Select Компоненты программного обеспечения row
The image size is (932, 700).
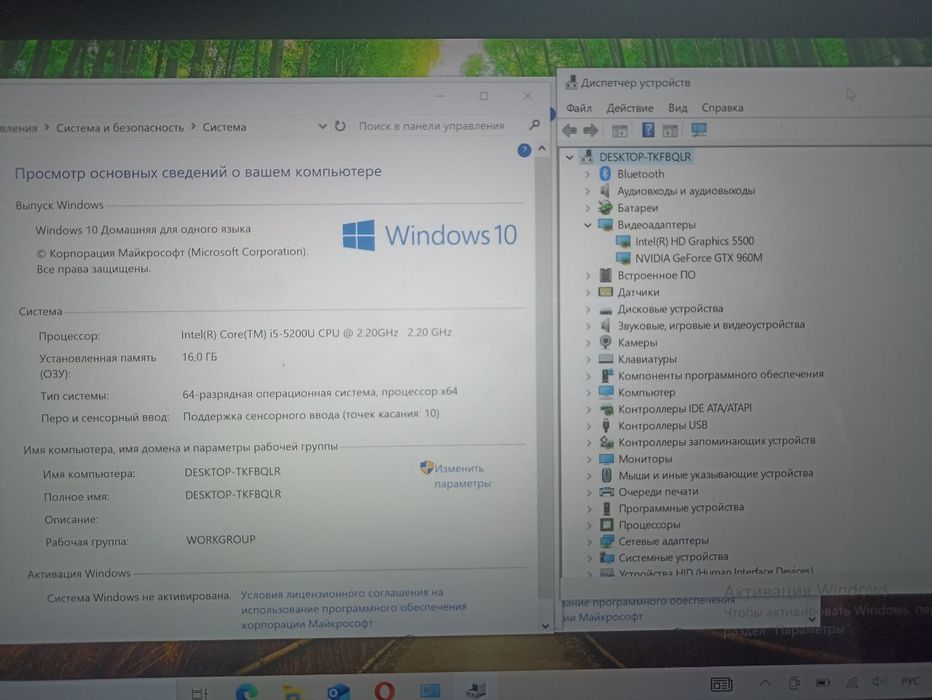tap(720, 375)
